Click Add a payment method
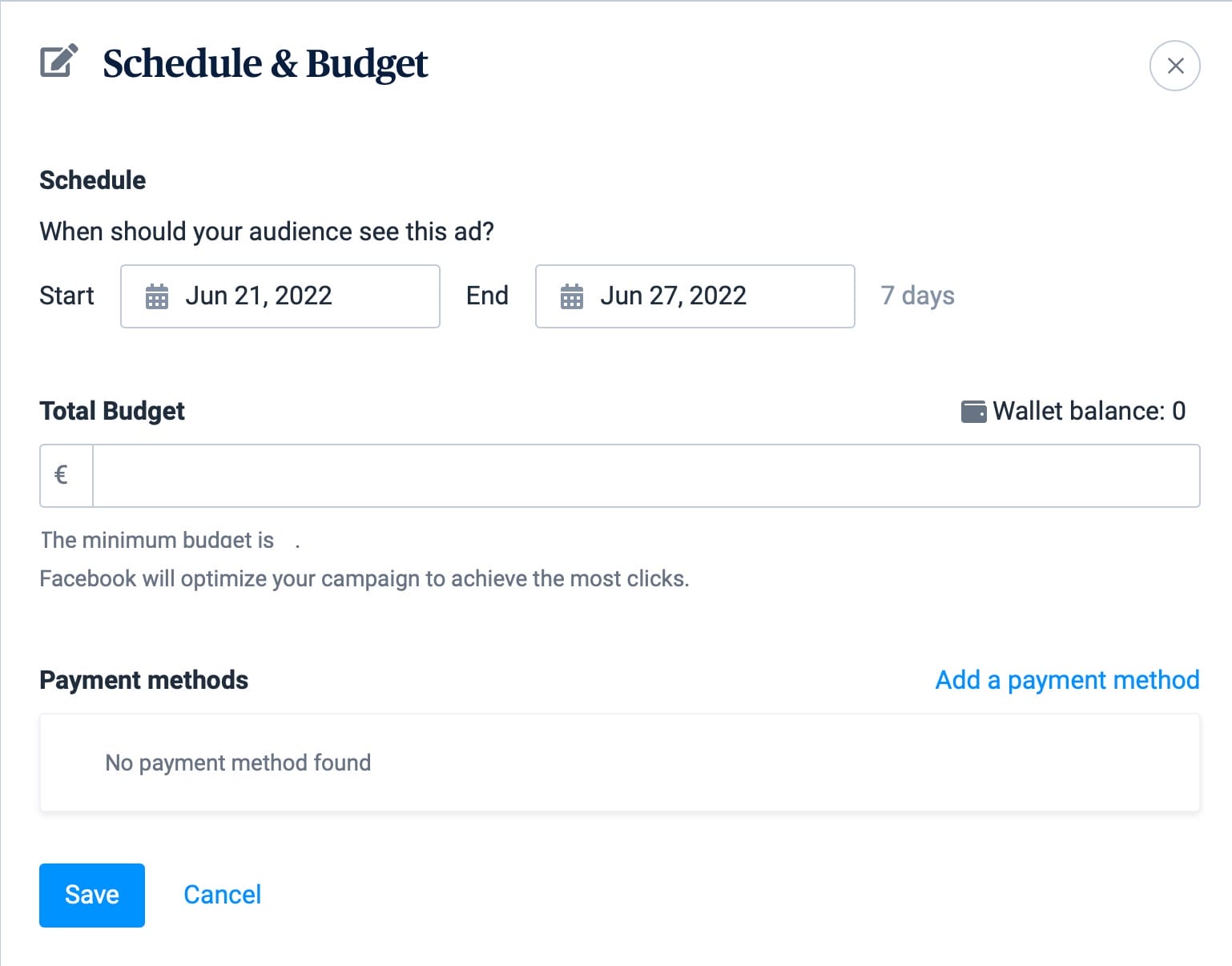 tap(1066, 680)
